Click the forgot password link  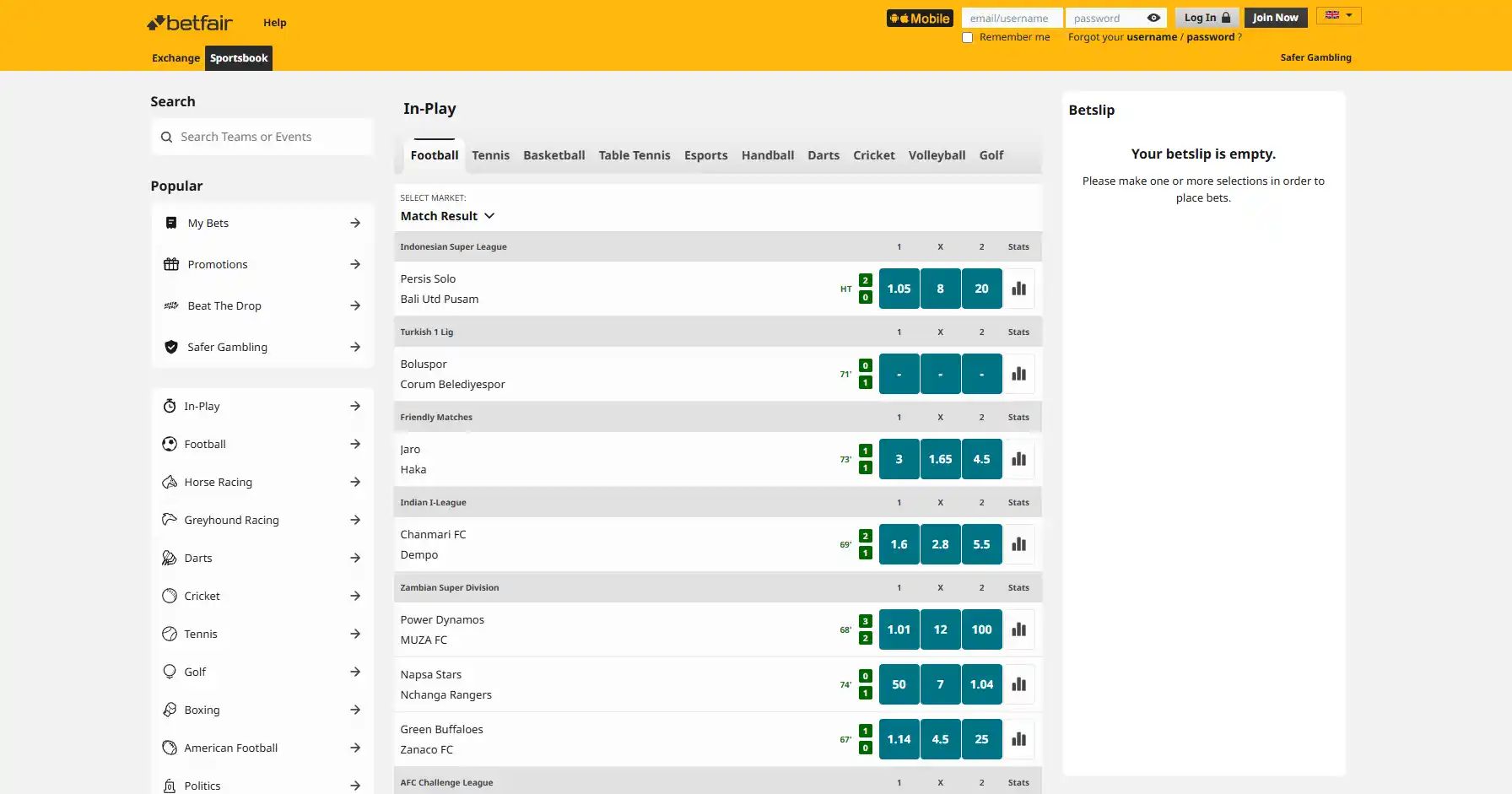point(1210,37)
